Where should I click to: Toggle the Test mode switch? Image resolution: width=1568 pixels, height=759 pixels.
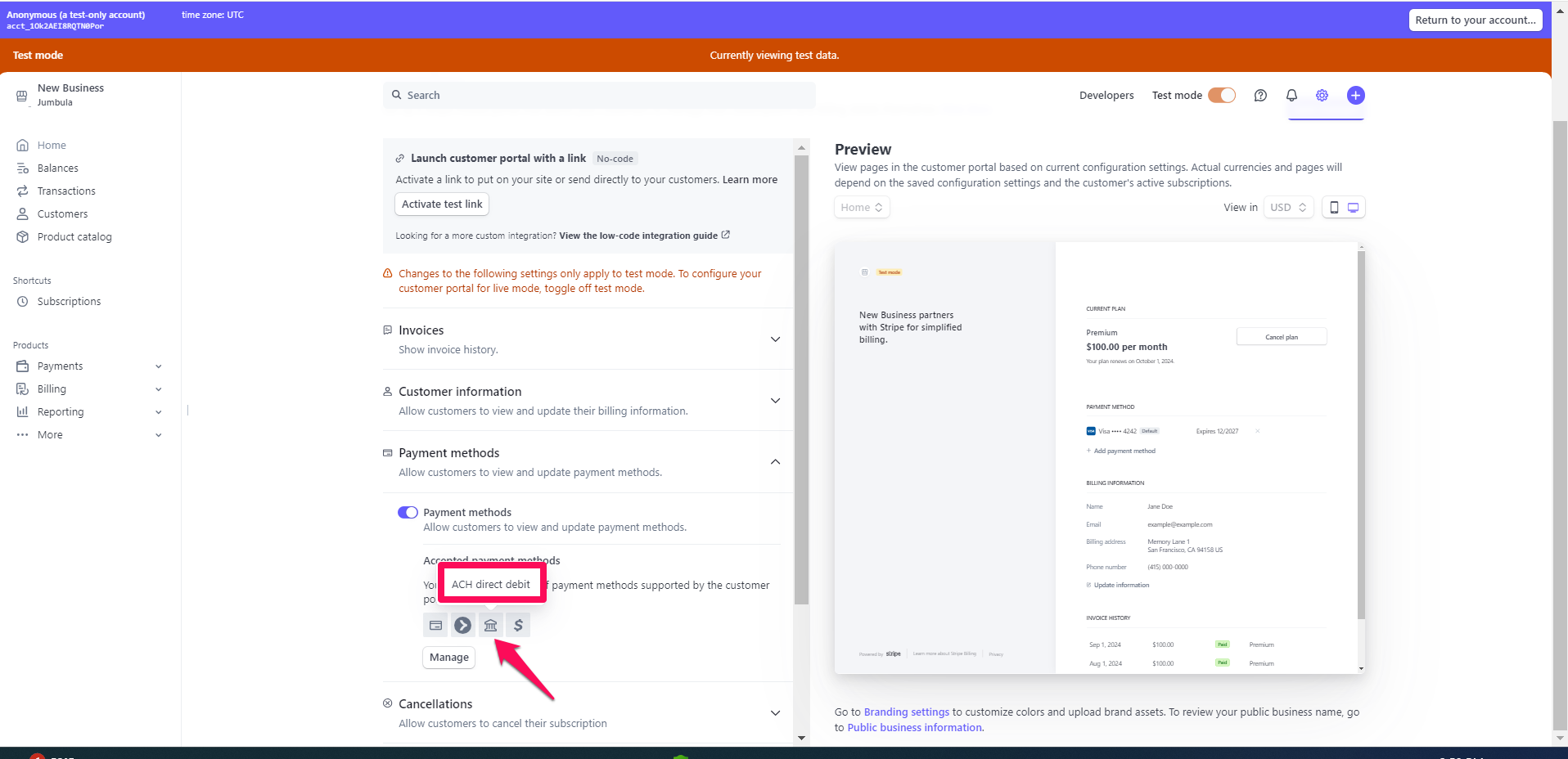tap(1222, 95)
